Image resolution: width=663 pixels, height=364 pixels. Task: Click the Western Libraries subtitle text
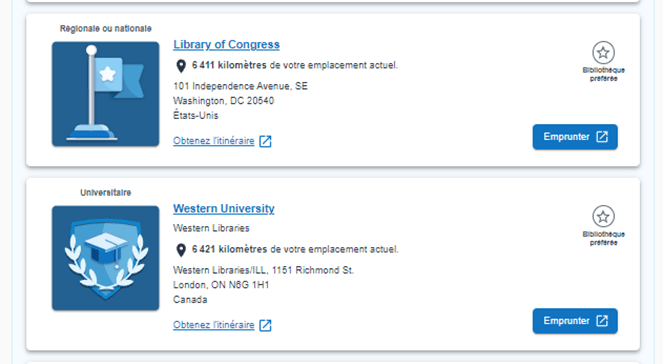coord(211,228)
